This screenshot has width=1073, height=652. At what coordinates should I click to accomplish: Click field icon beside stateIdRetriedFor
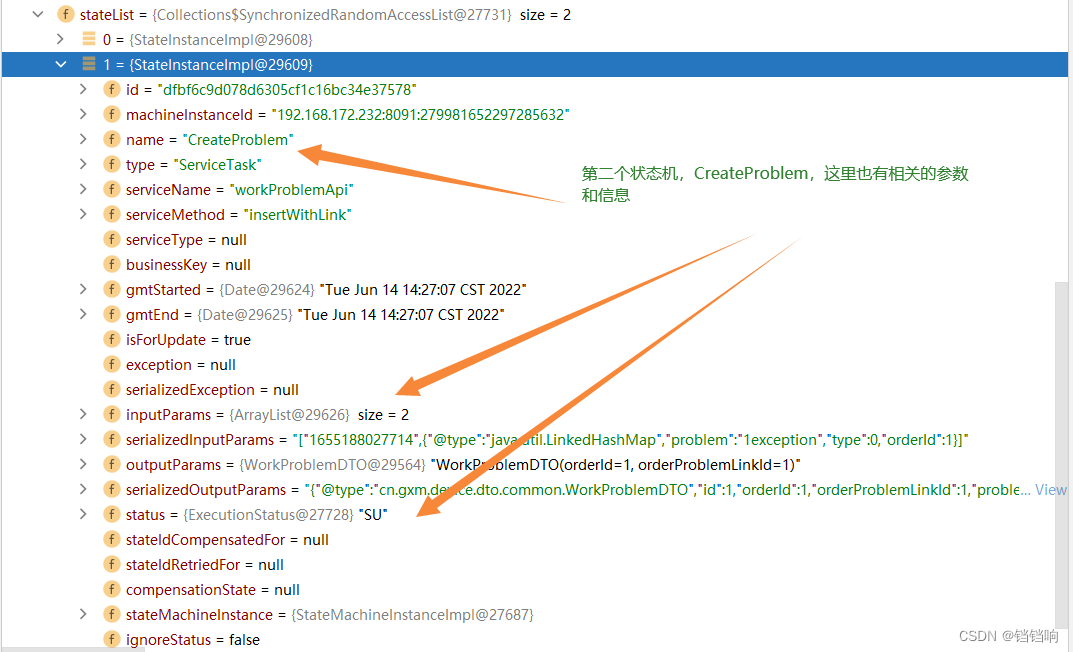[x=112, y=564]
